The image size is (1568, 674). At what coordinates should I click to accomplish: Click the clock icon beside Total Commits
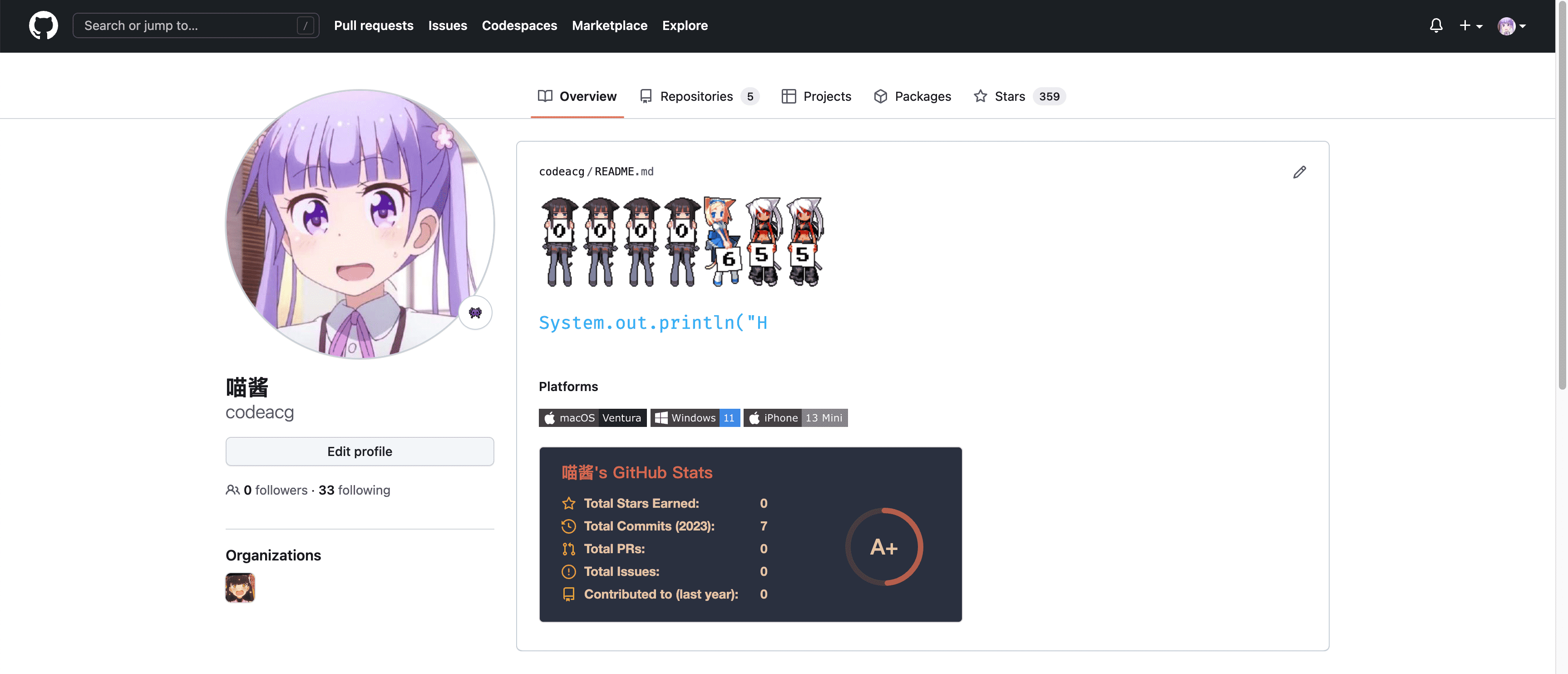[568, 526]
